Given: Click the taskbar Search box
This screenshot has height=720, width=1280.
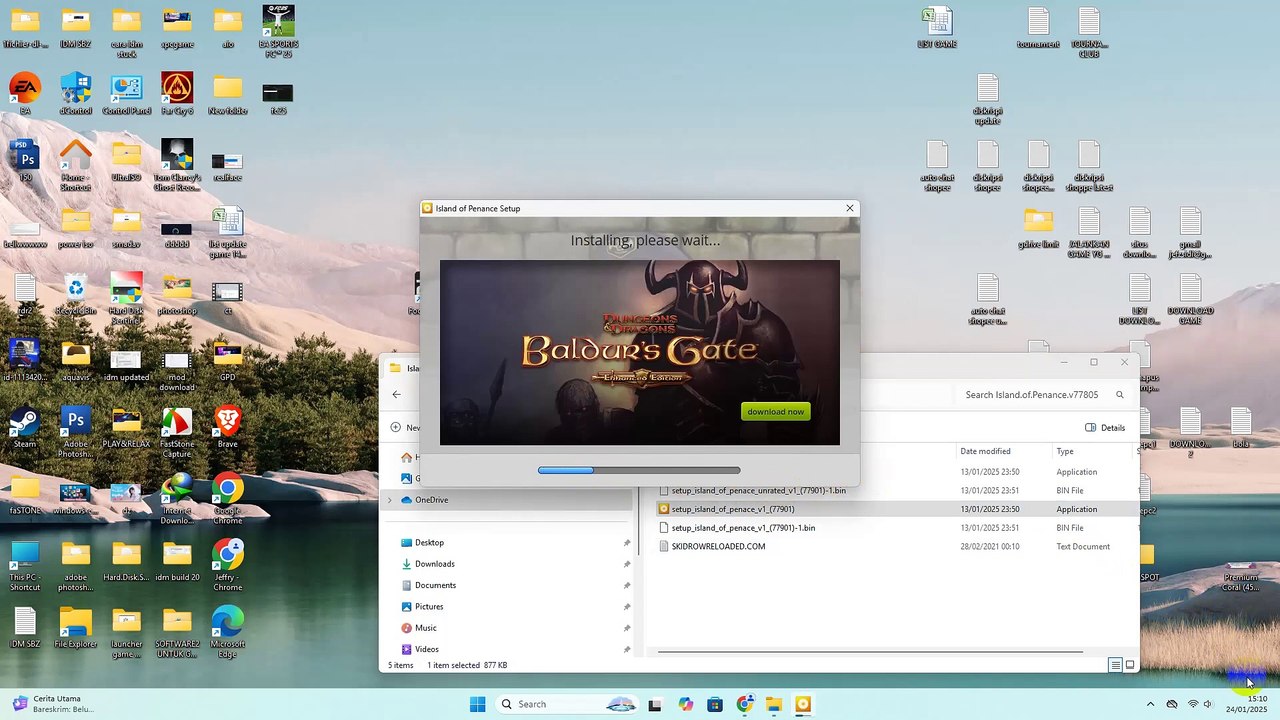Looking at the screenshot, I should (569, 704).
